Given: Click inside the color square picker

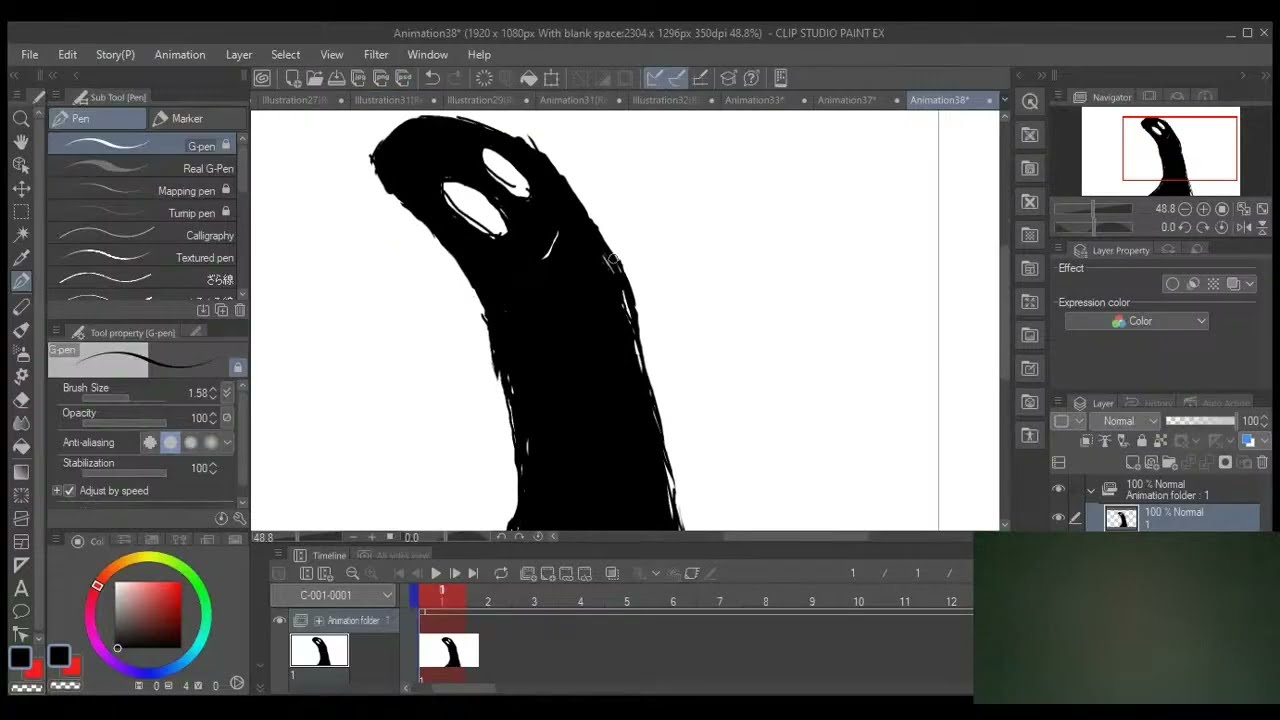Looking at the screenshot, I should coord(148,614).
